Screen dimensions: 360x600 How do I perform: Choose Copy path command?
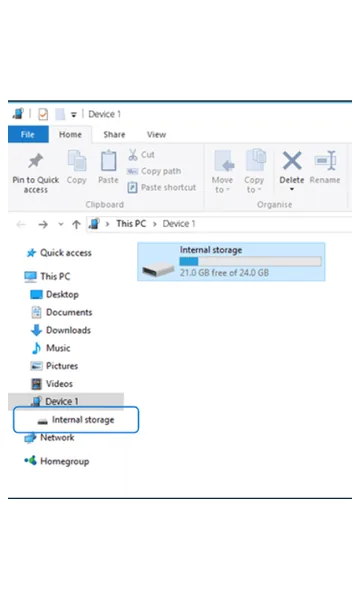click(154, 171)
